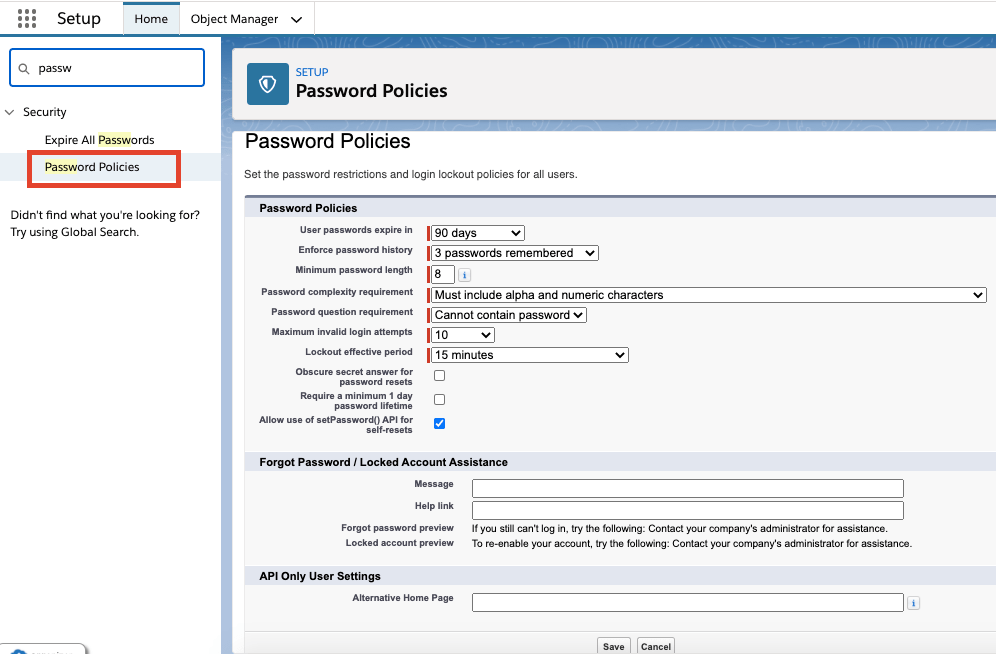Switch to the Home tab
This screenshot has height=654, width=996.
pos(151,19)
